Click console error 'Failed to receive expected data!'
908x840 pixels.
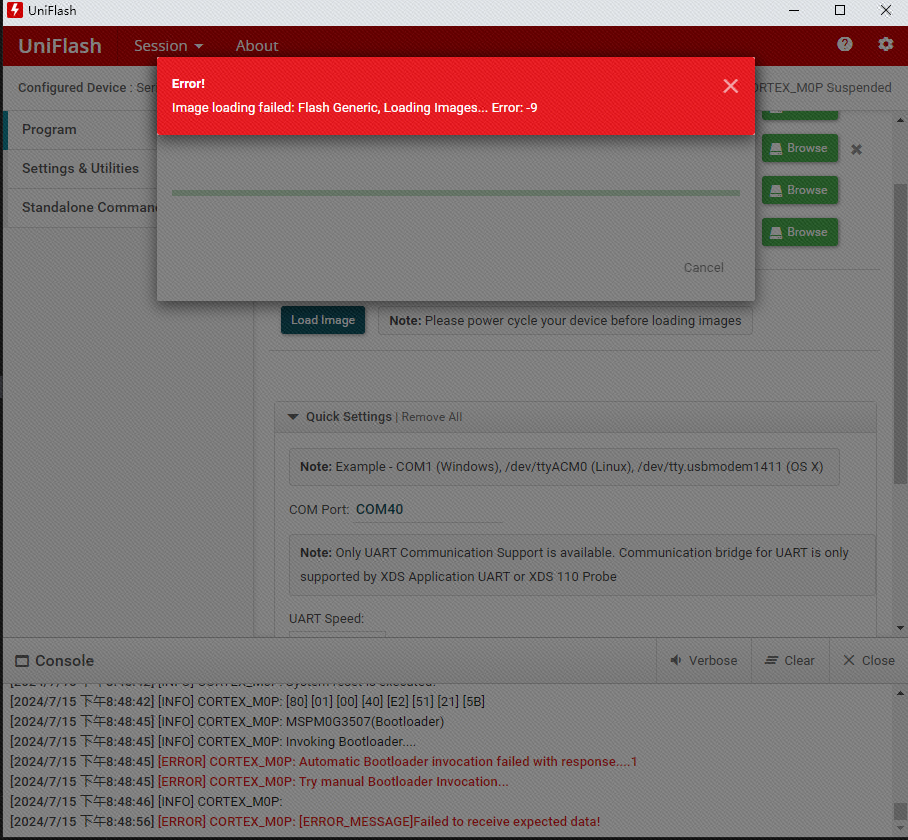[x=305, y=821]
